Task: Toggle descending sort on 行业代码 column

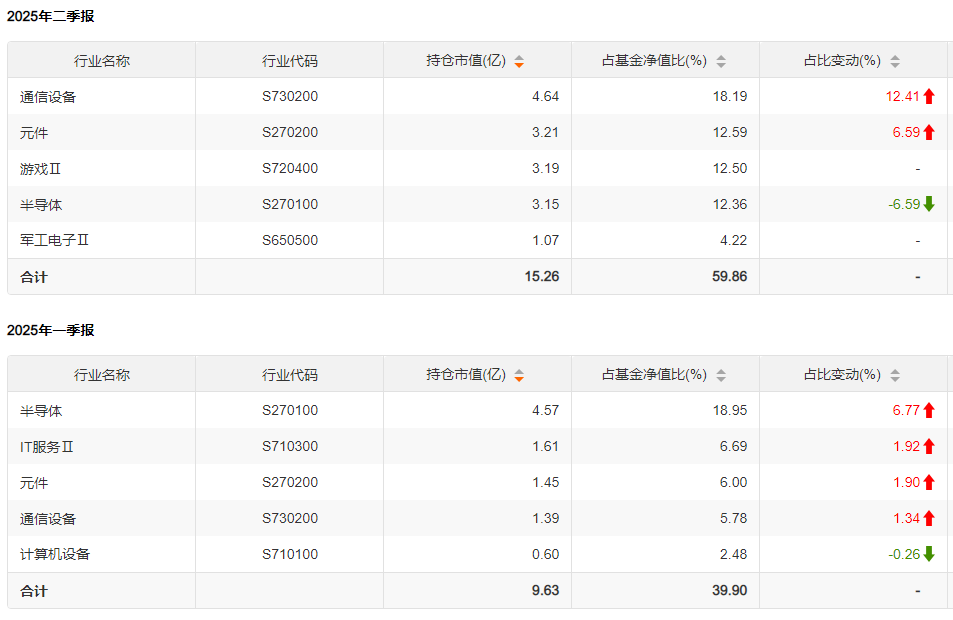Action: tap(289, 60)
